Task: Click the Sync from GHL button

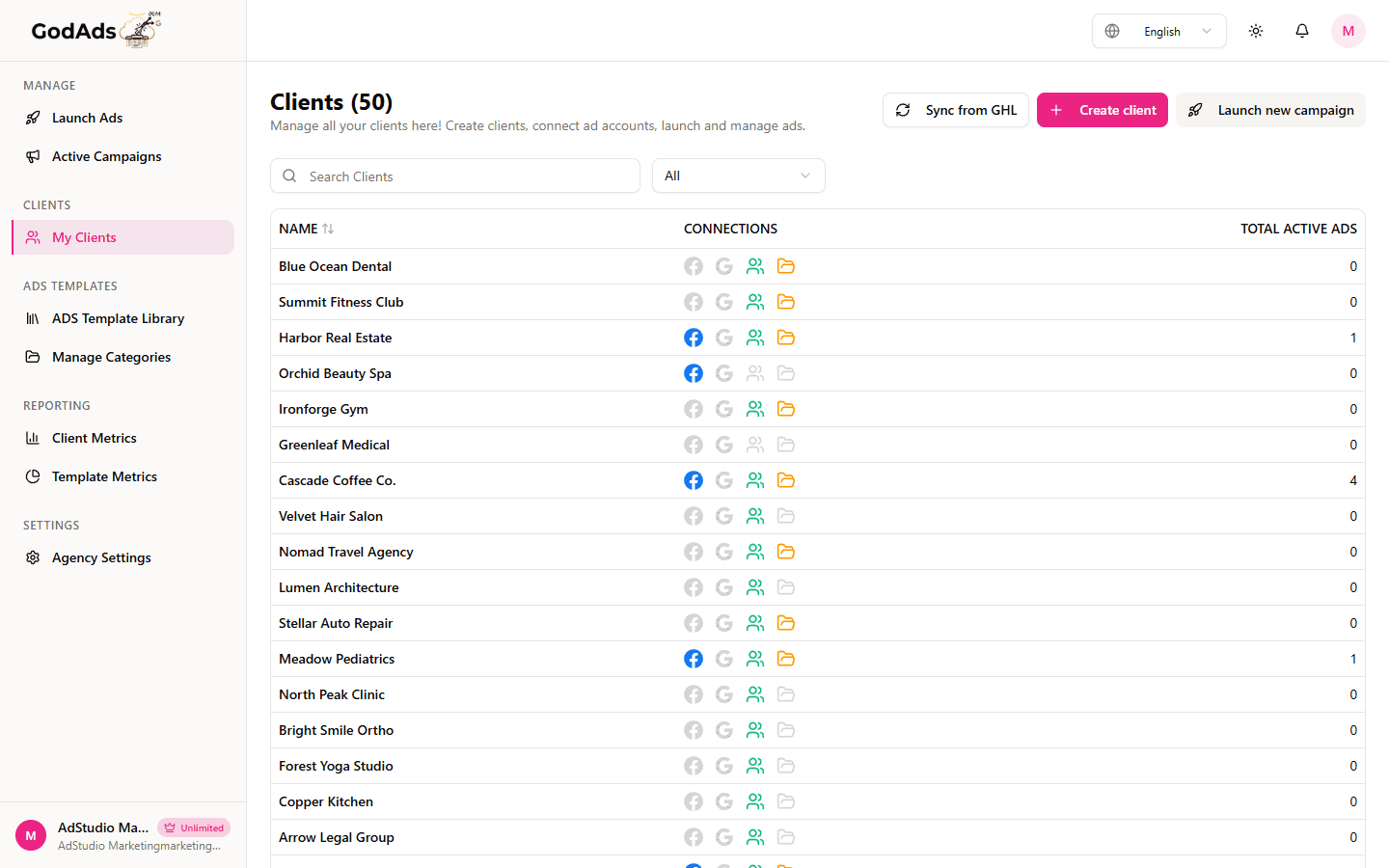Action: tap(955, 110)
